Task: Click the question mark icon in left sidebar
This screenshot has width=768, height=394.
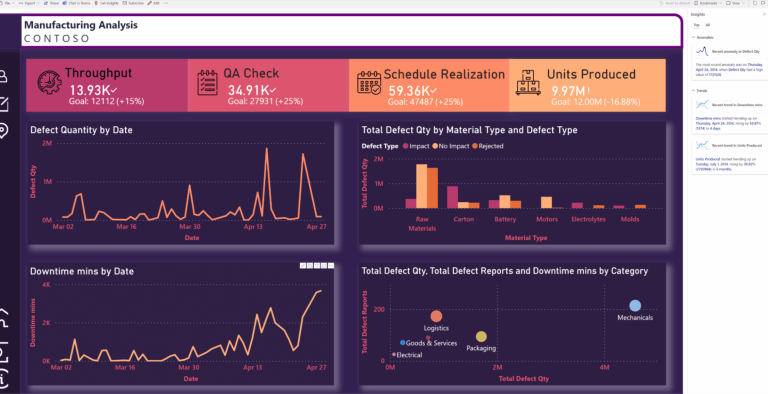Action: click(3, 317)
